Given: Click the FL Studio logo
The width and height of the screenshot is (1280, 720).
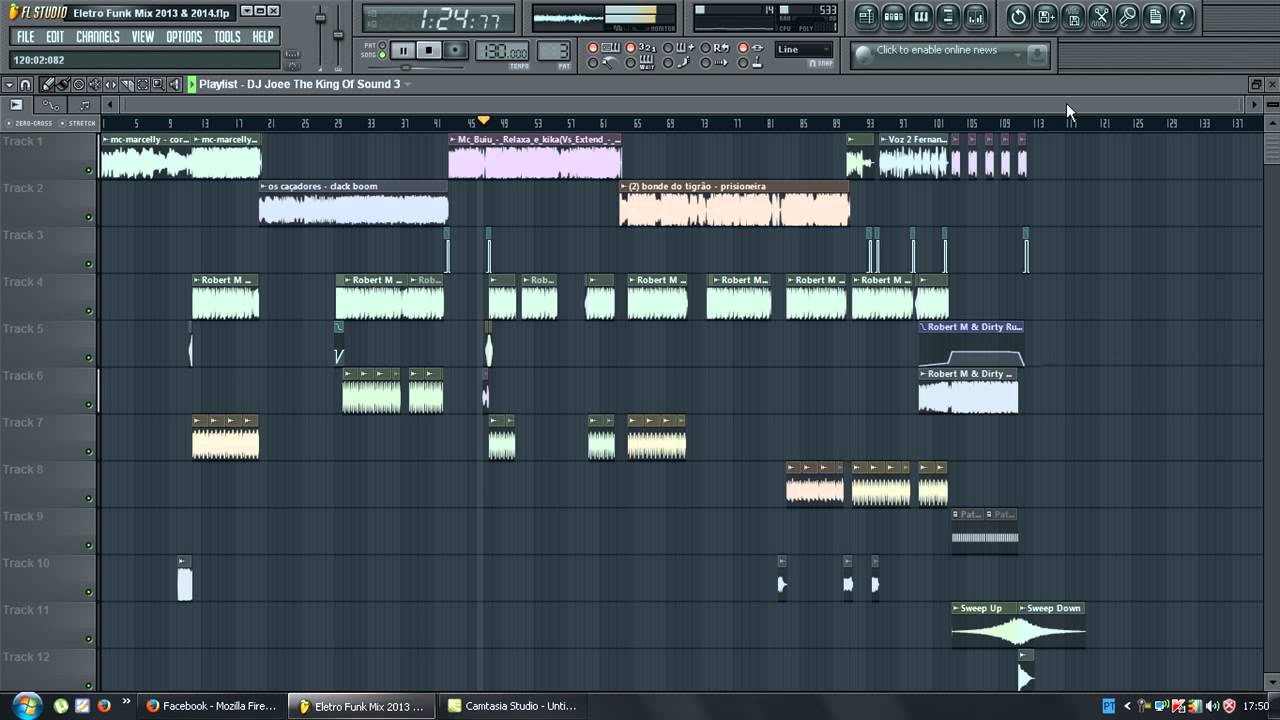Looking at the screenshot, I should click(x=36, y=12).
